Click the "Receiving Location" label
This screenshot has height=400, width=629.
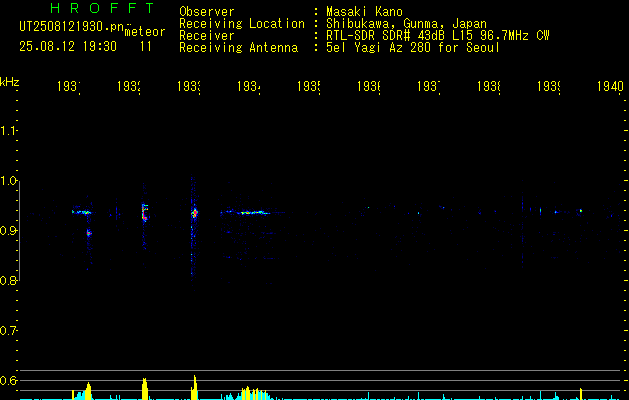tap(242, 24)
